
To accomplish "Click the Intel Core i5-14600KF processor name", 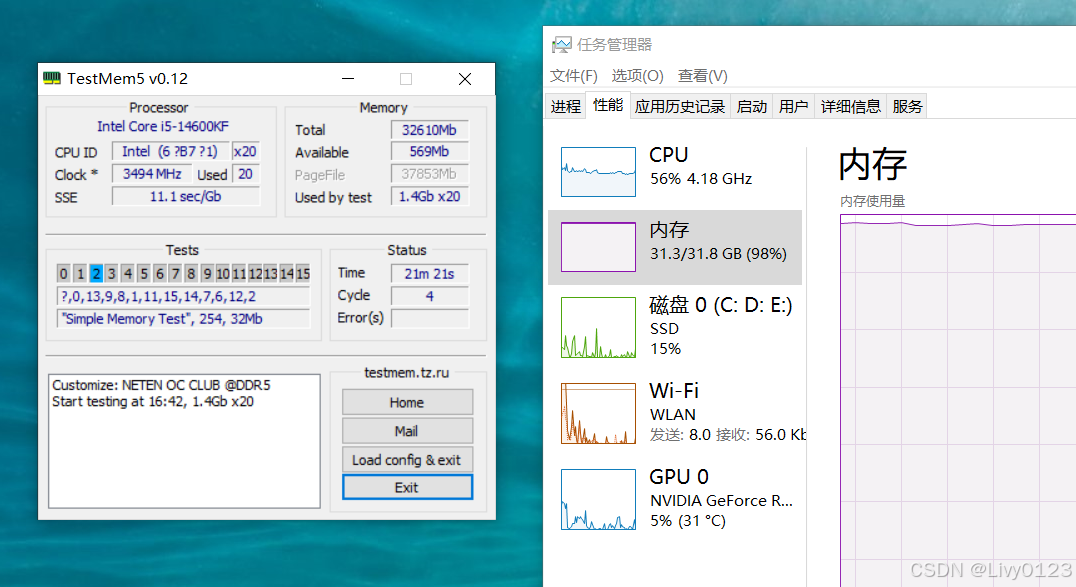I will click(x=163, y=127).
